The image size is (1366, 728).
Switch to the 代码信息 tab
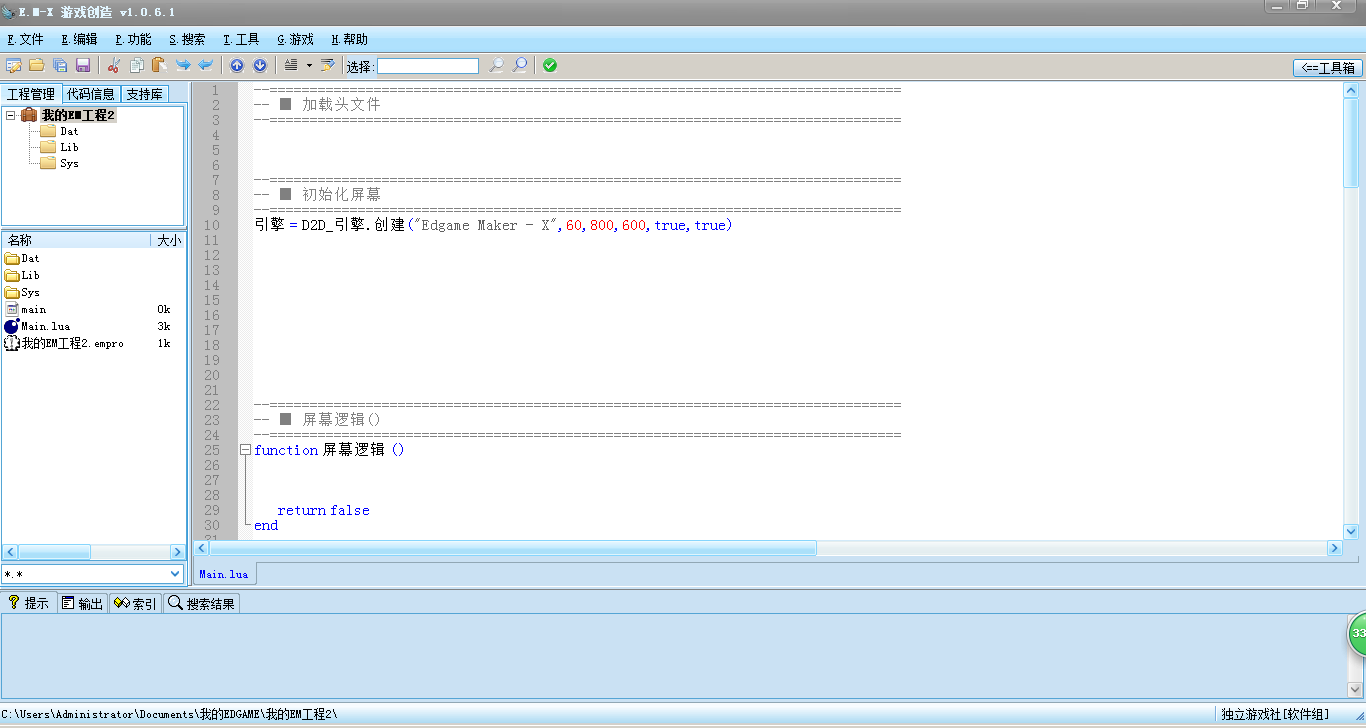pyautogui.click(x=91, y=94)
